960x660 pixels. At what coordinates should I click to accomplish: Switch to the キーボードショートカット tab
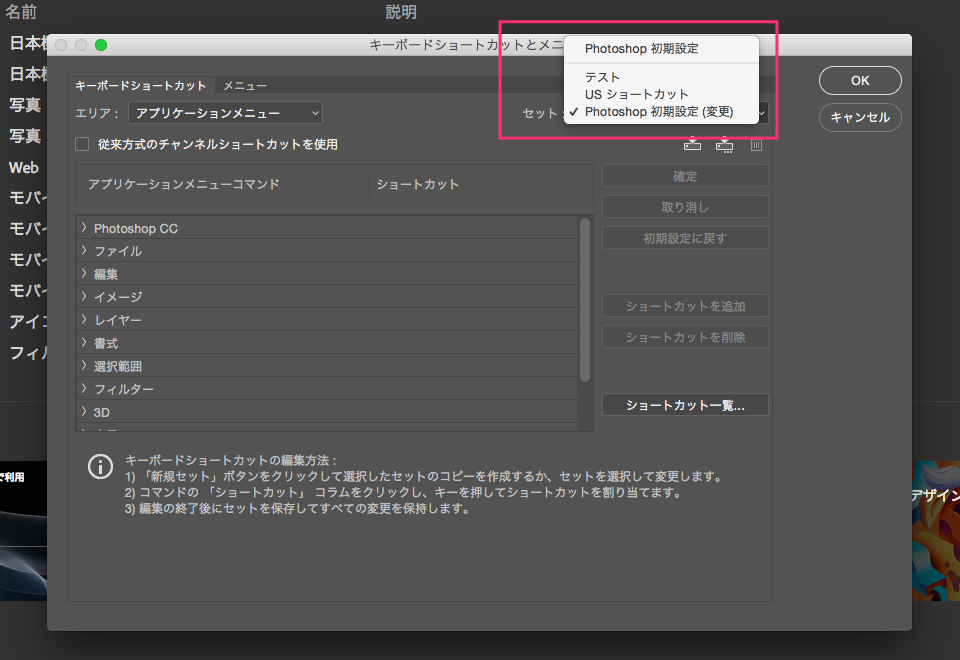pos(140,86)
